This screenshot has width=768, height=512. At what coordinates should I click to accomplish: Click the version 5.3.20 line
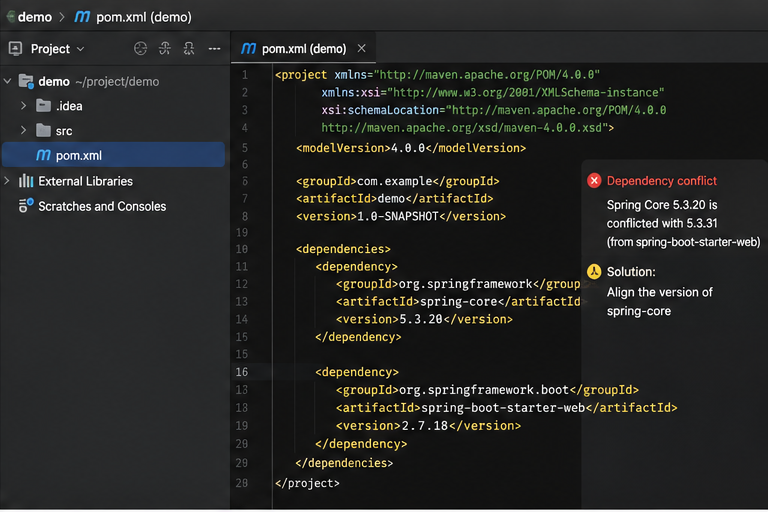click(x=424, y=319)
